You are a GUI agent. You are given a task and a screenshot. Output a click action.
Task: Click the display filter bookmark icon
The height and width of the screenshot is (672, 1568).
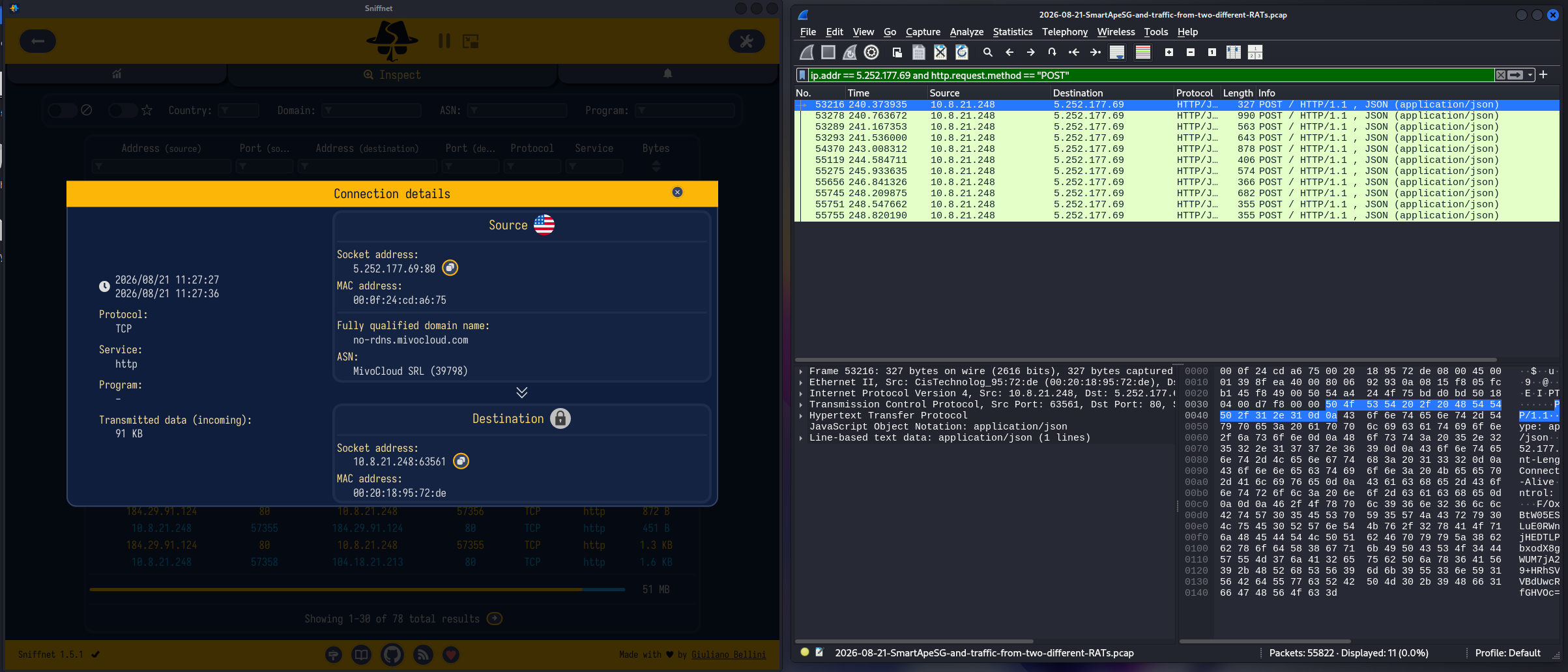[x=803, y=76]
